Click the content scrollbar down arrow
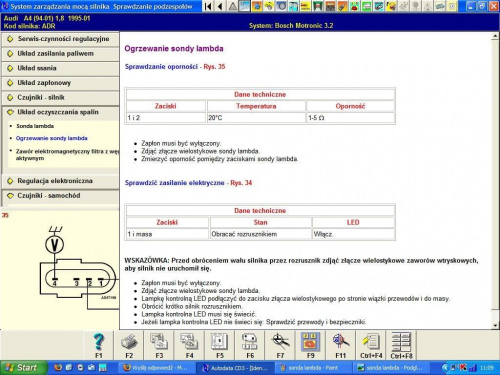This screenshot has width=500, height=375. [x=495, y=325]
